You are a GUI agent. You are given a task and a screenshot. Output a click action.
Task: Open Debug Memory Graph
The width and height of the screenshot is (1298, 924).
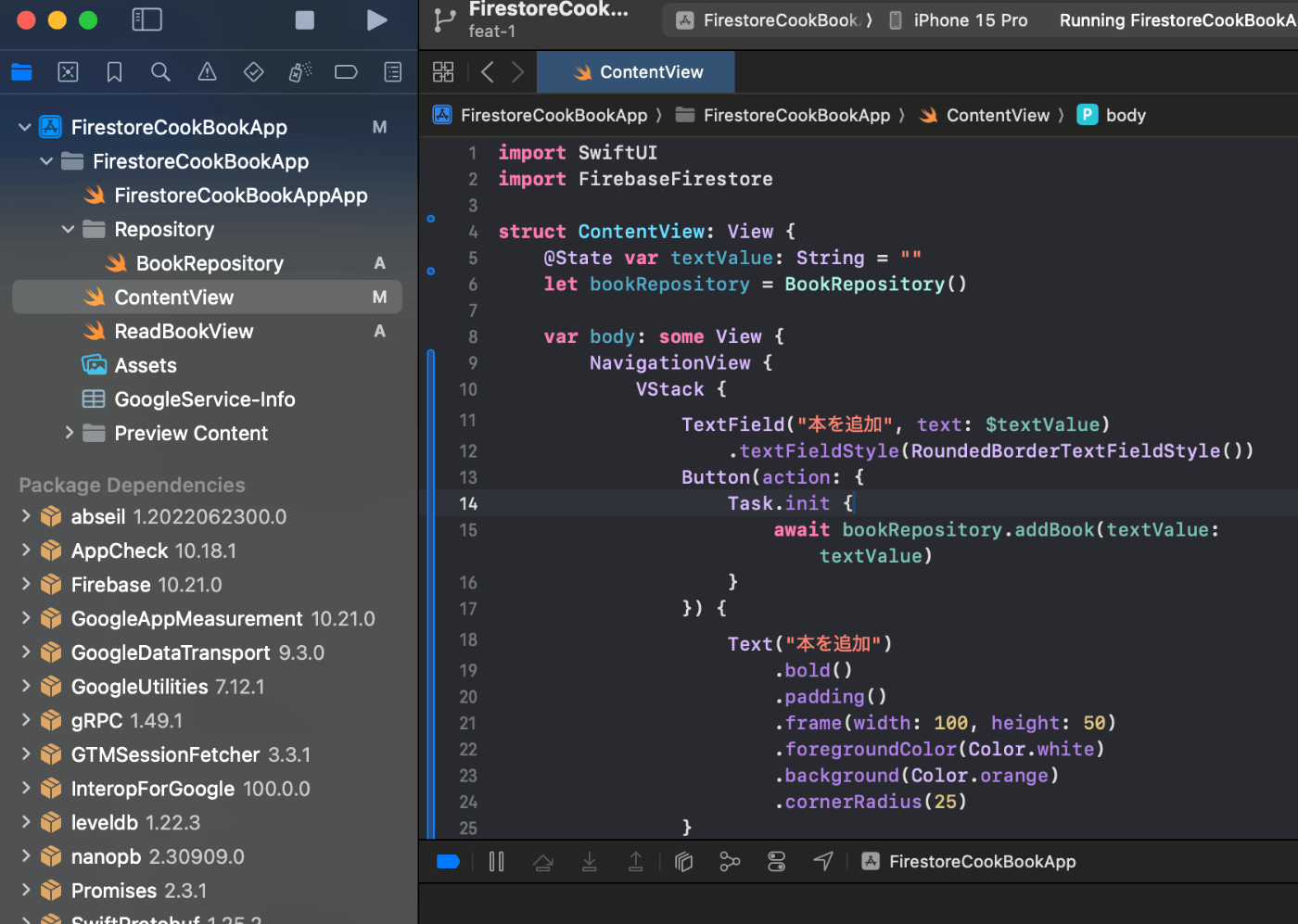pyautogui.click(x=730, y=862)
